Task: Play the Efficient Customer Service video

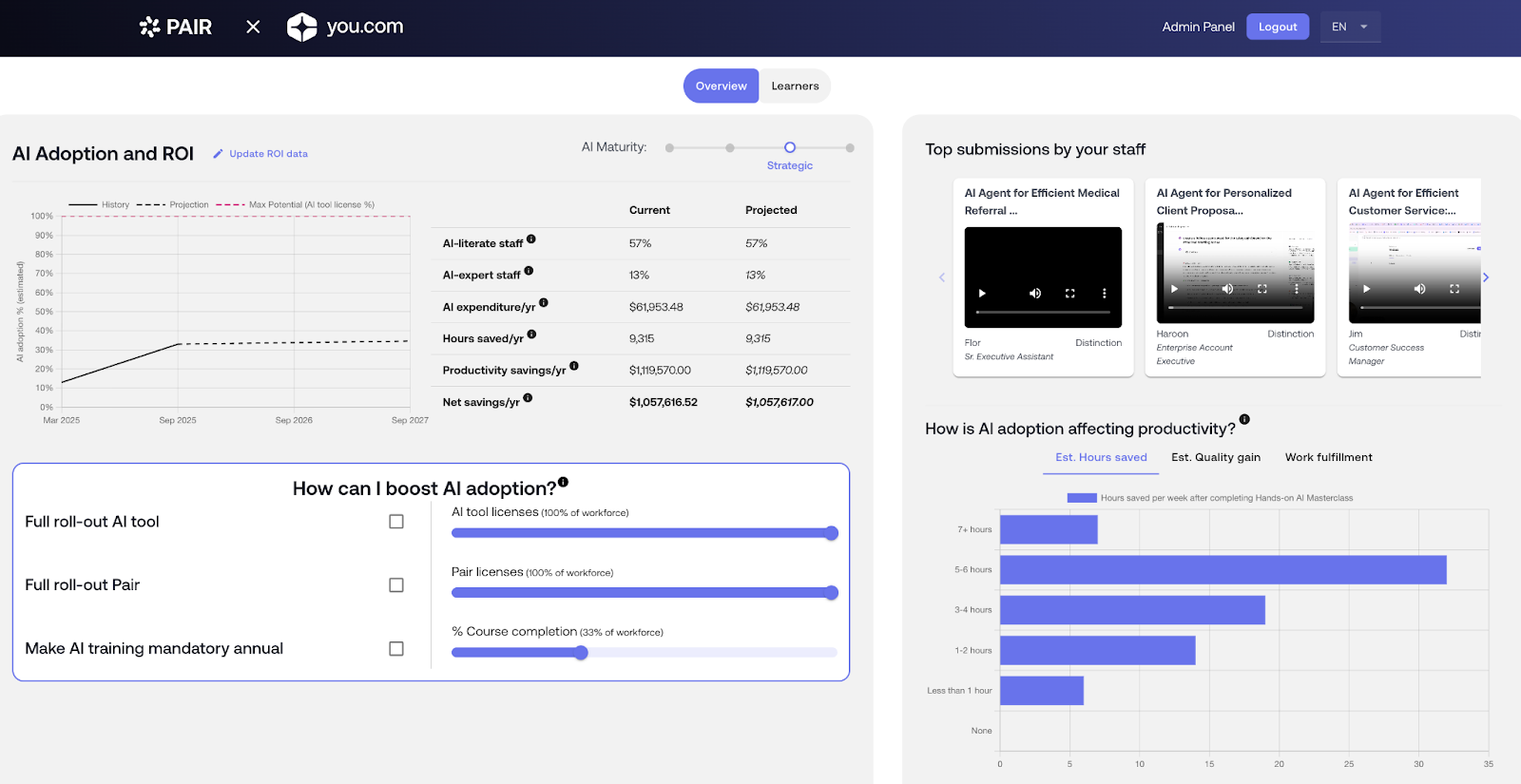Action: 1366,289
